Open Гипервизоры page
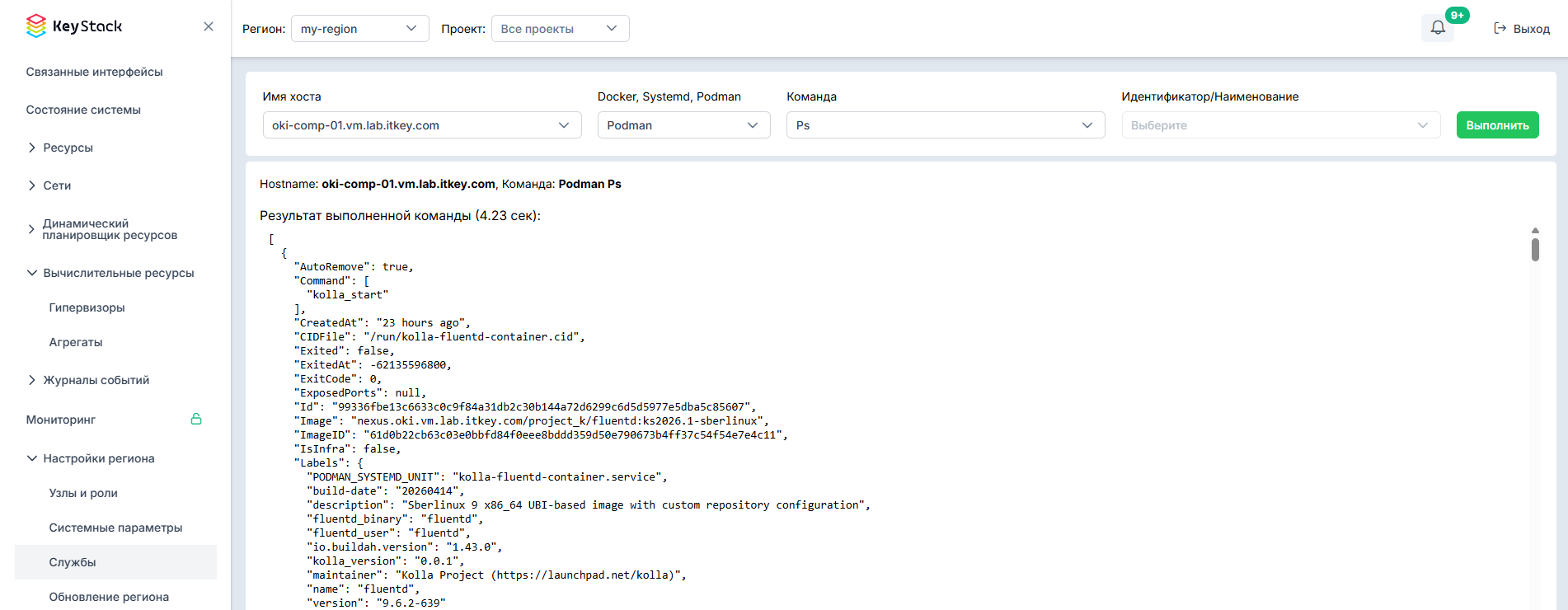Viewport: 1568px width, 610px height. 87,307
